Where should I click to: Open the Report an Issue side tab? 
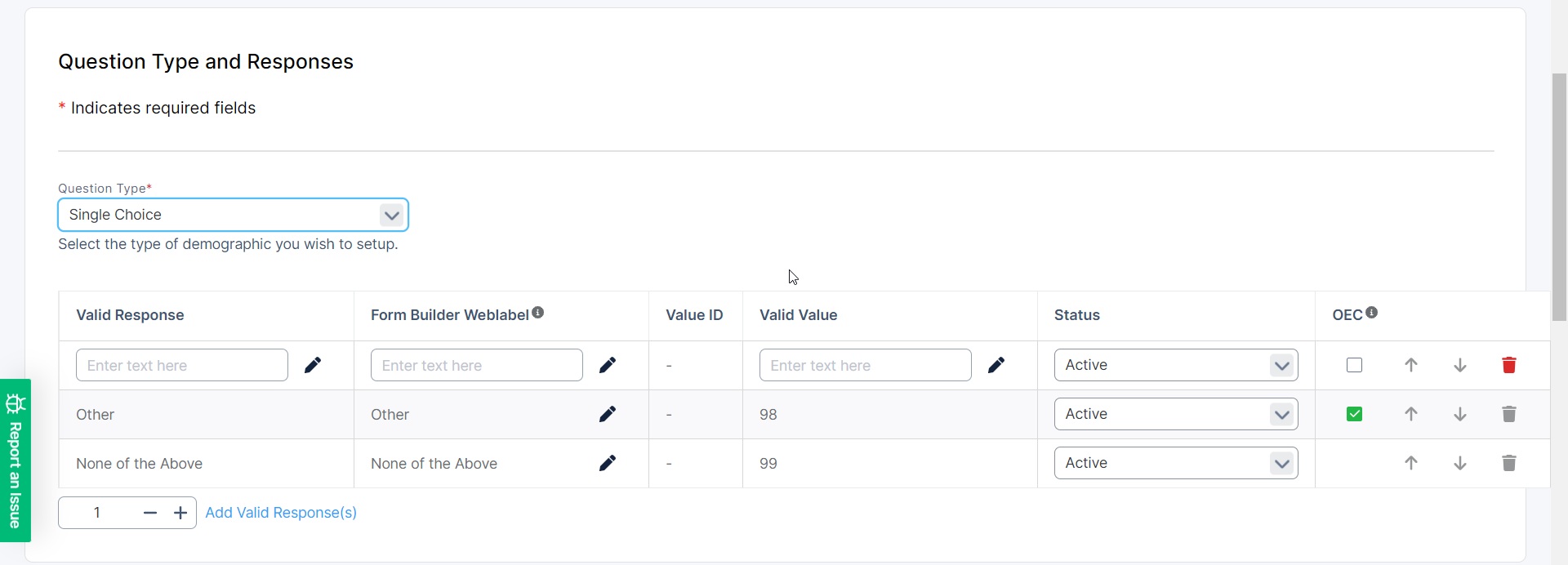[x=15, y=460]
